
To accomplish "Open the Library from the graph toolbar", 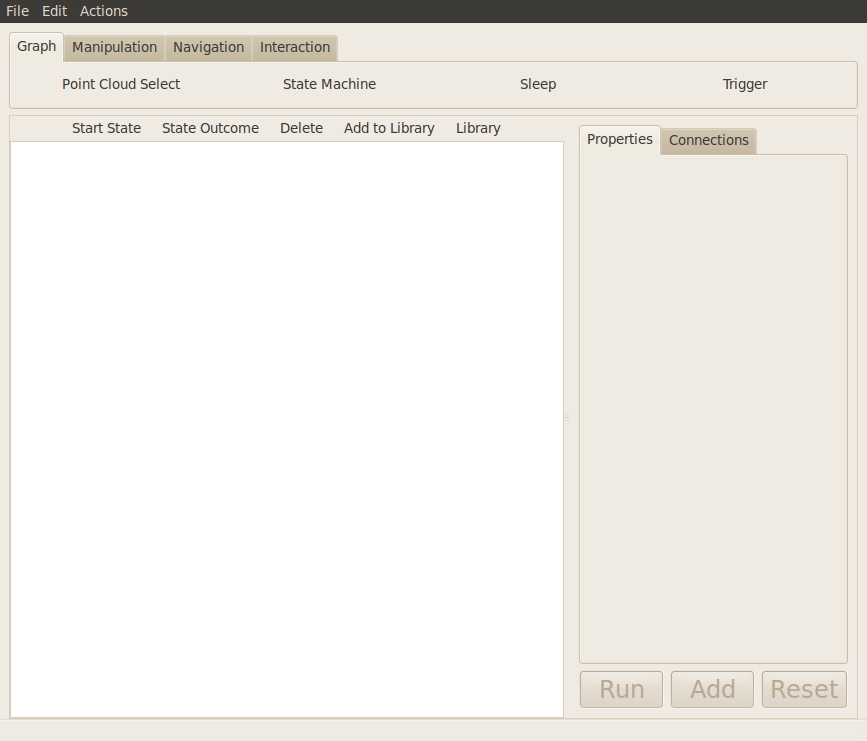I will click(x=478, y=128).
